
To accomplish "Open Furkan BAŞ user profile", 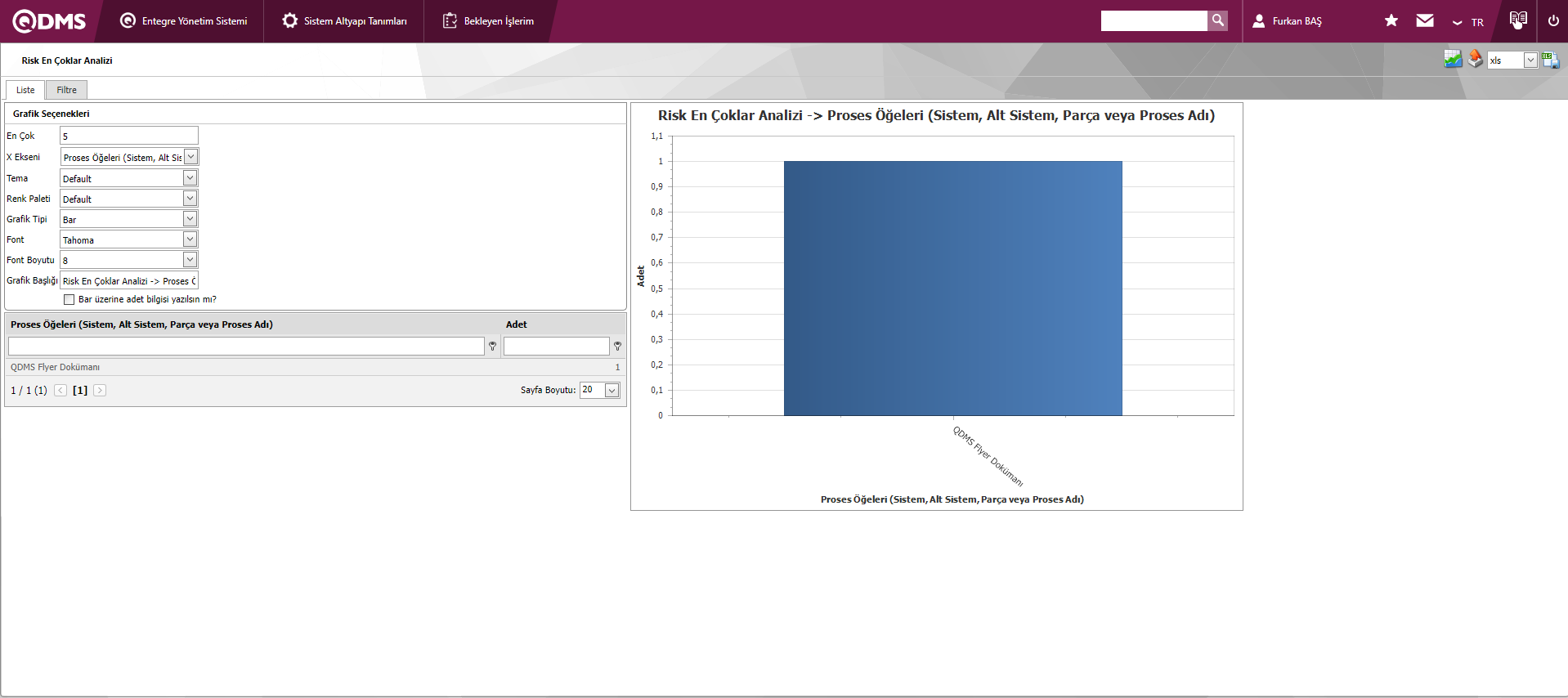I will (x=1287, y=21).
